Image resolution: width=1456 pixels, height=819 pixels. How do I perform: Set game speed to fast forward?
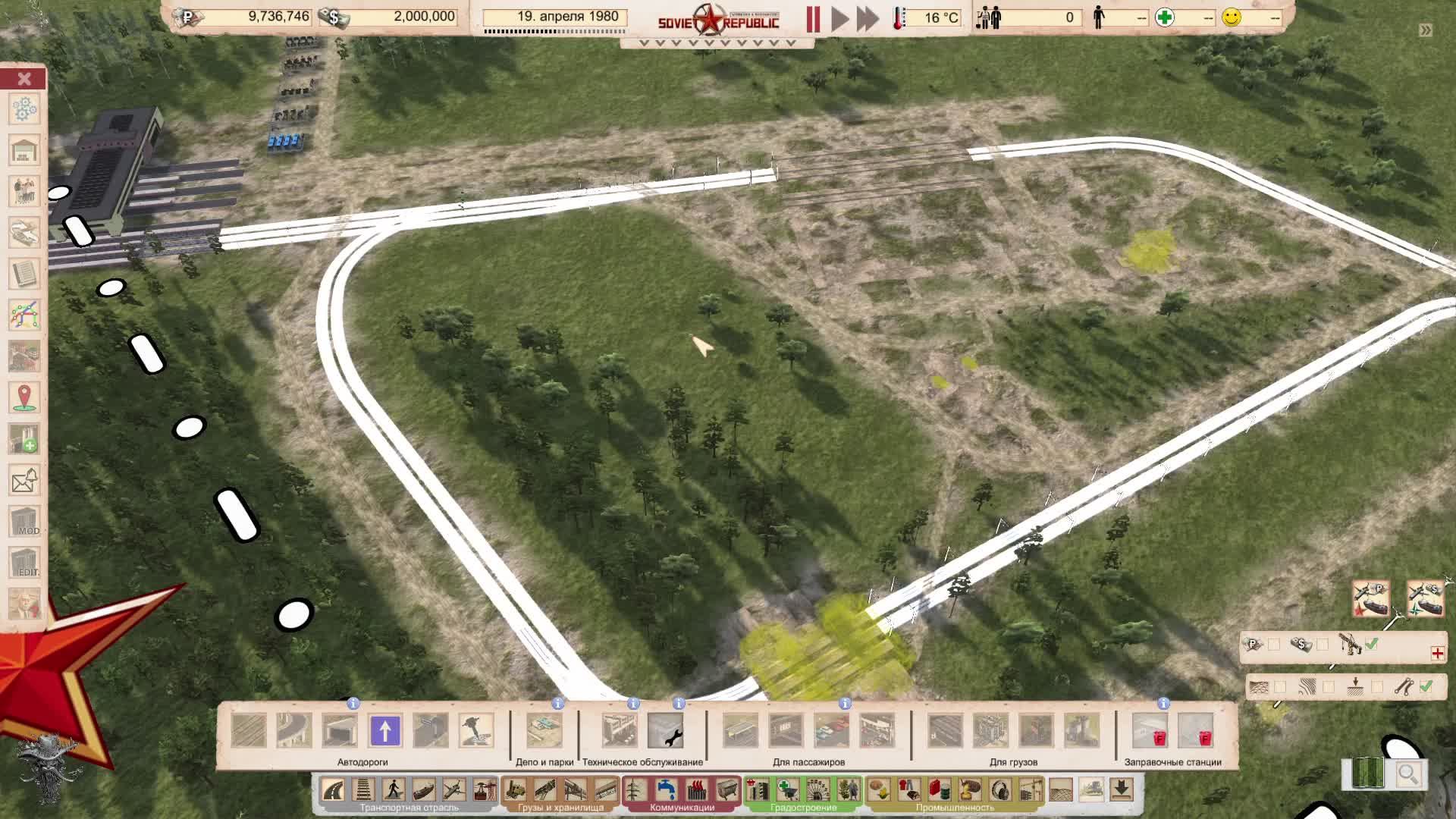(x=868, y=19)
